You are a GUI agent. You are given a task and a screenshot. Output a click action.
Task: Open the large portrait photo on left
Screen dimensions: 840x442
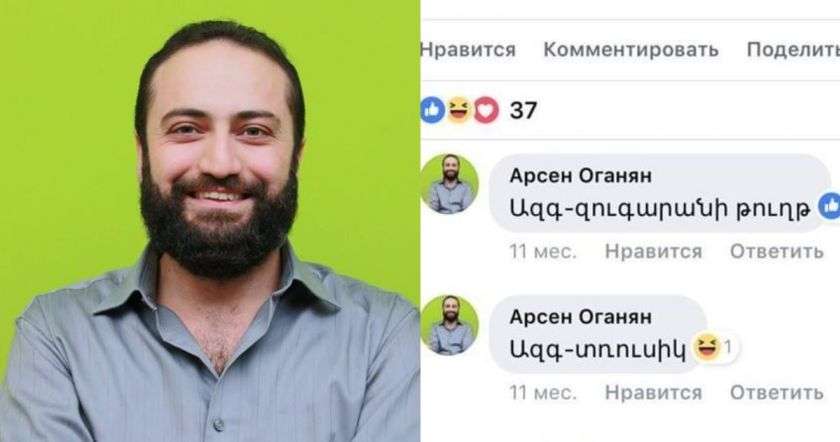pos(210,221)
